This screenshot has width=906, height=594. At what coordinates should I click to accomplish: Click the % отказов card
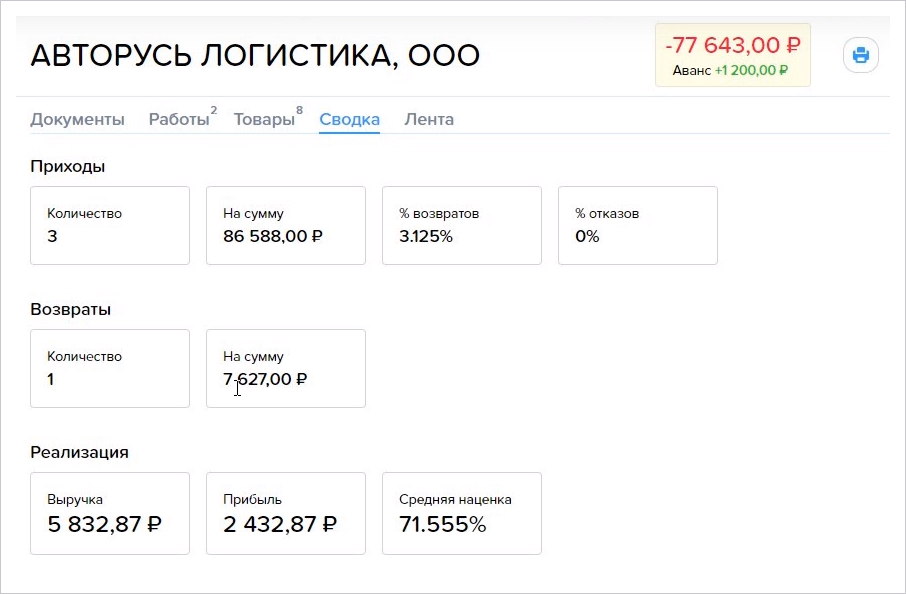tap(638, 225)
